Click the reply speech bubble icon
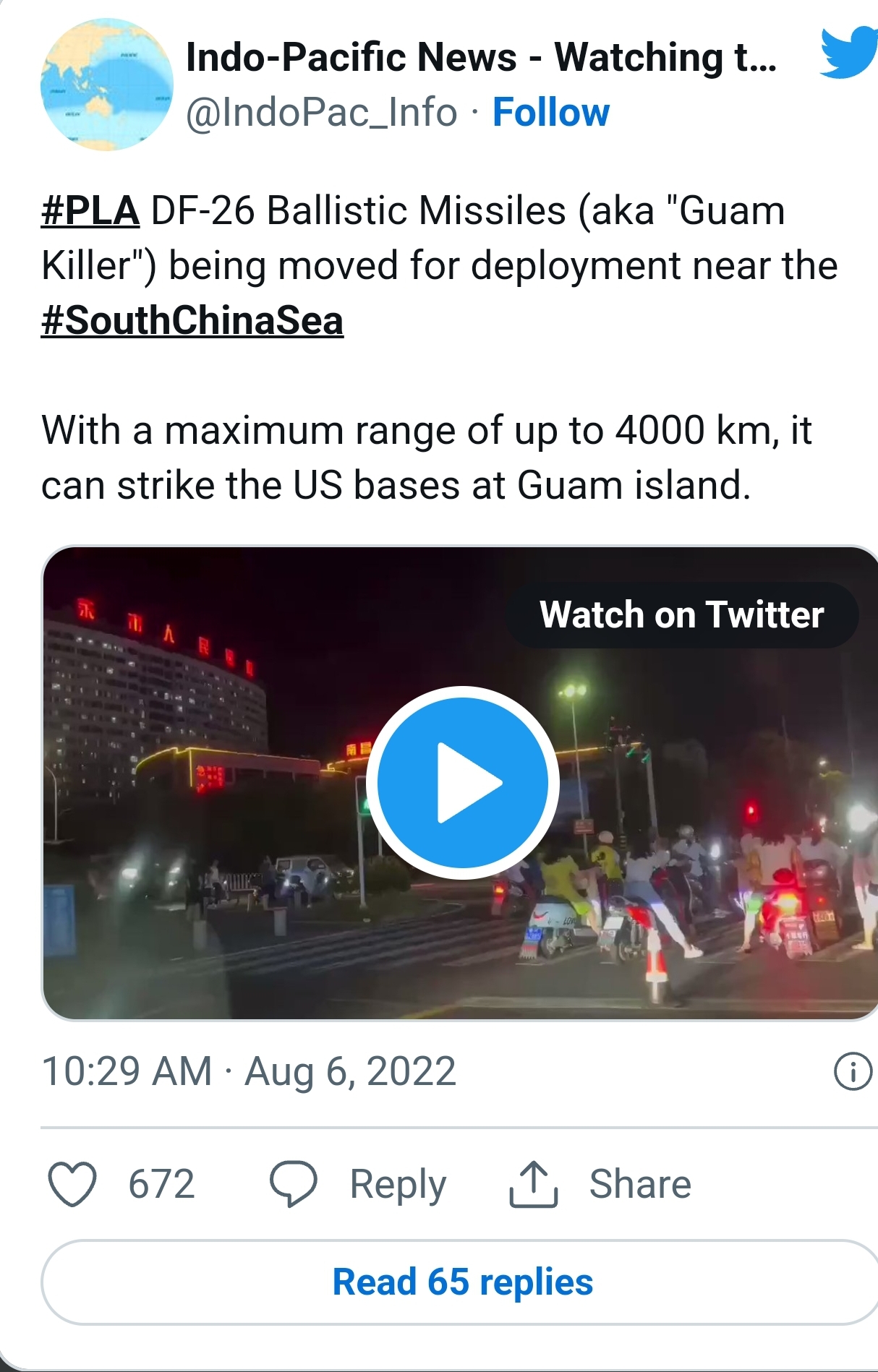 click(293, 1183)
